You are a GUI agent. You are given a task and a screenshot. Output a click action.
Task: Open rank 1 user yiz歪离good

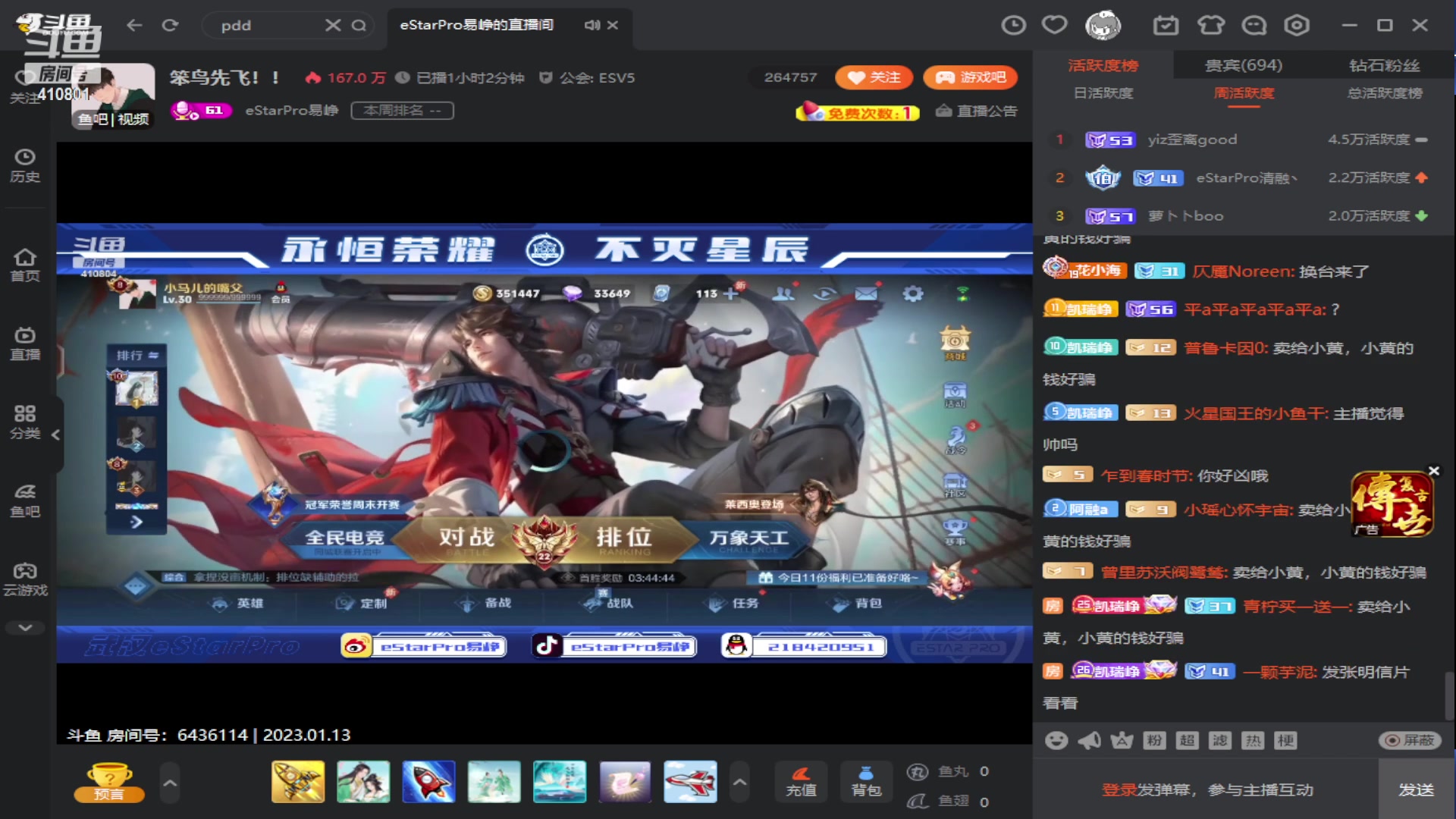(x=1192, y=140)
